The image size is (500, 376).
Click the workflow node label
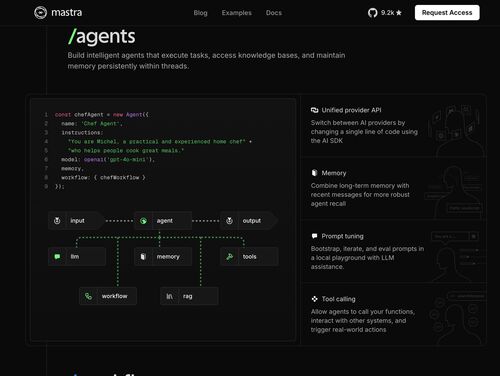tap(114, 296)
